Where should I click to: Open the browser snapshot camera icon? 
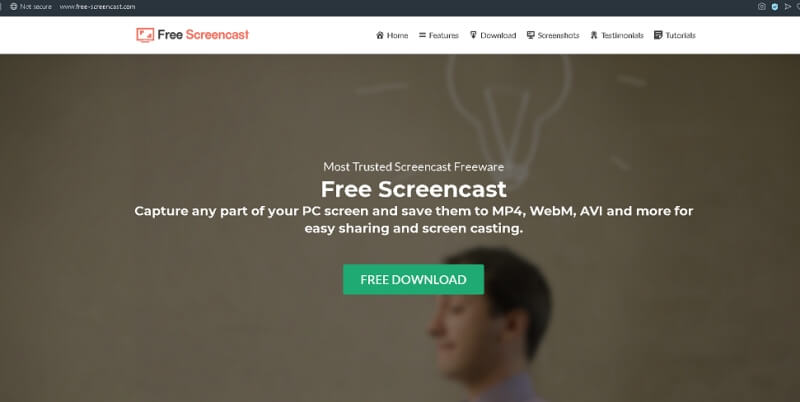762,7
